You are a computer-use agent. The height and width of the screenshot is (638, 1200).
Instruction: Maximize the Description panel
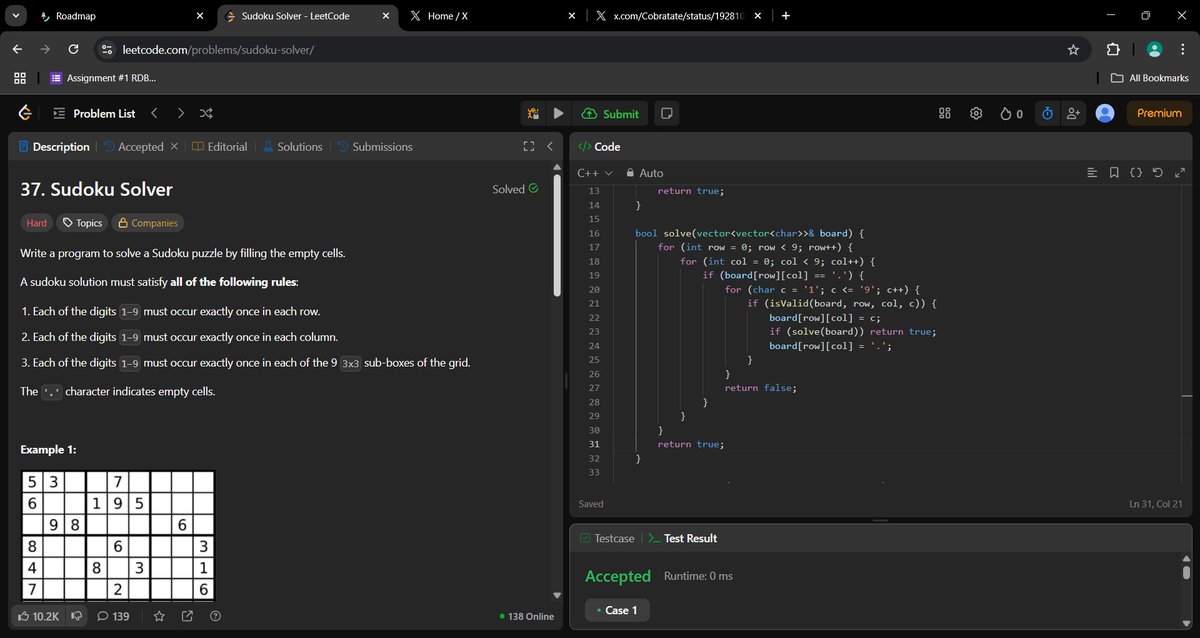point(529,146)
